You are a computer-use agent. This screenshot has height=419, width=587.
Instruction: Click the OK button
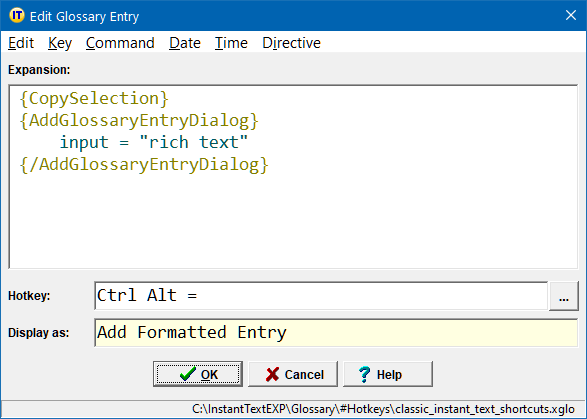(198, 374)
